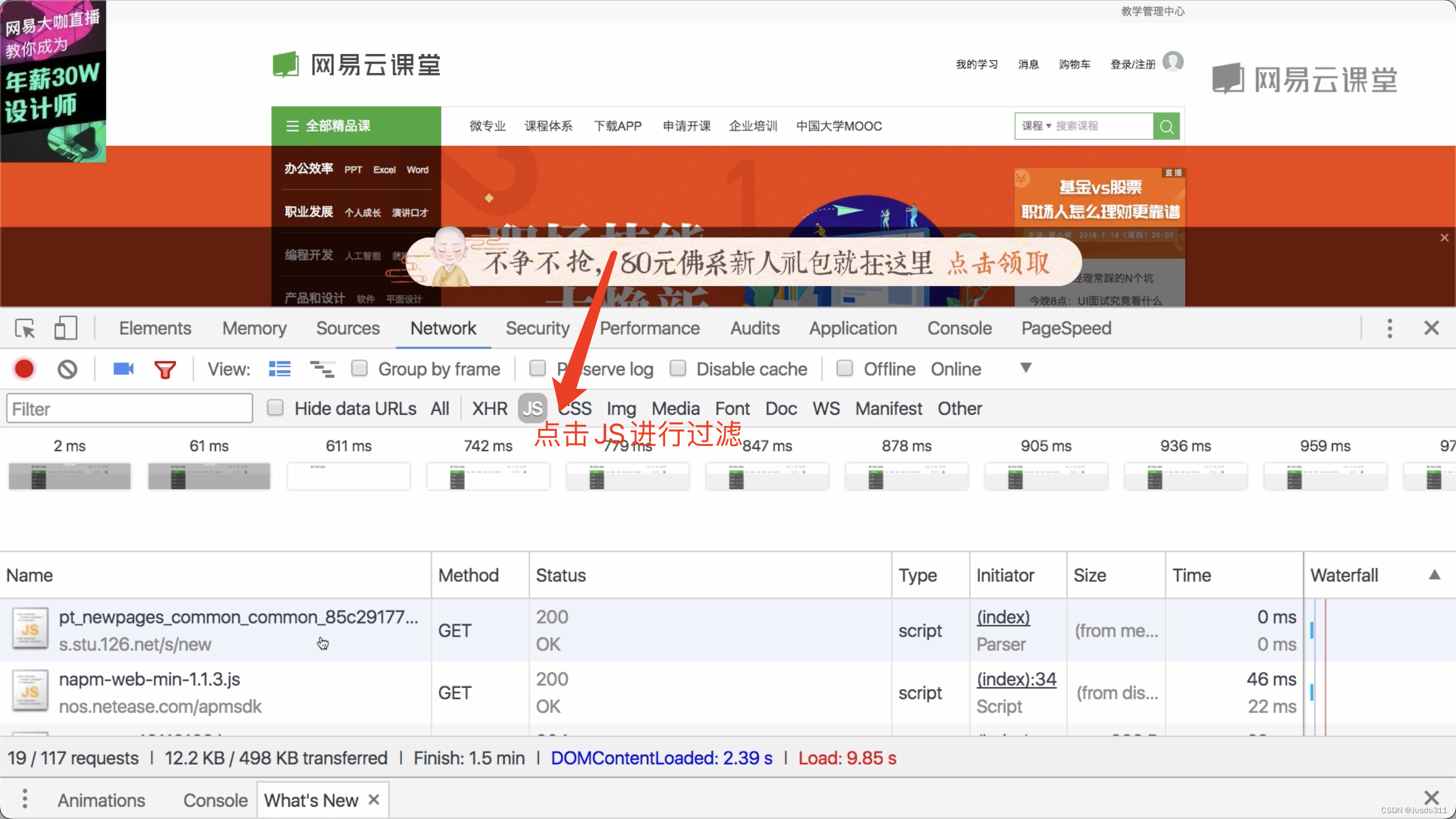Filter requests by Other type
The width and height of the screenshot is (1456, 819).
click(x=960, y=408)
